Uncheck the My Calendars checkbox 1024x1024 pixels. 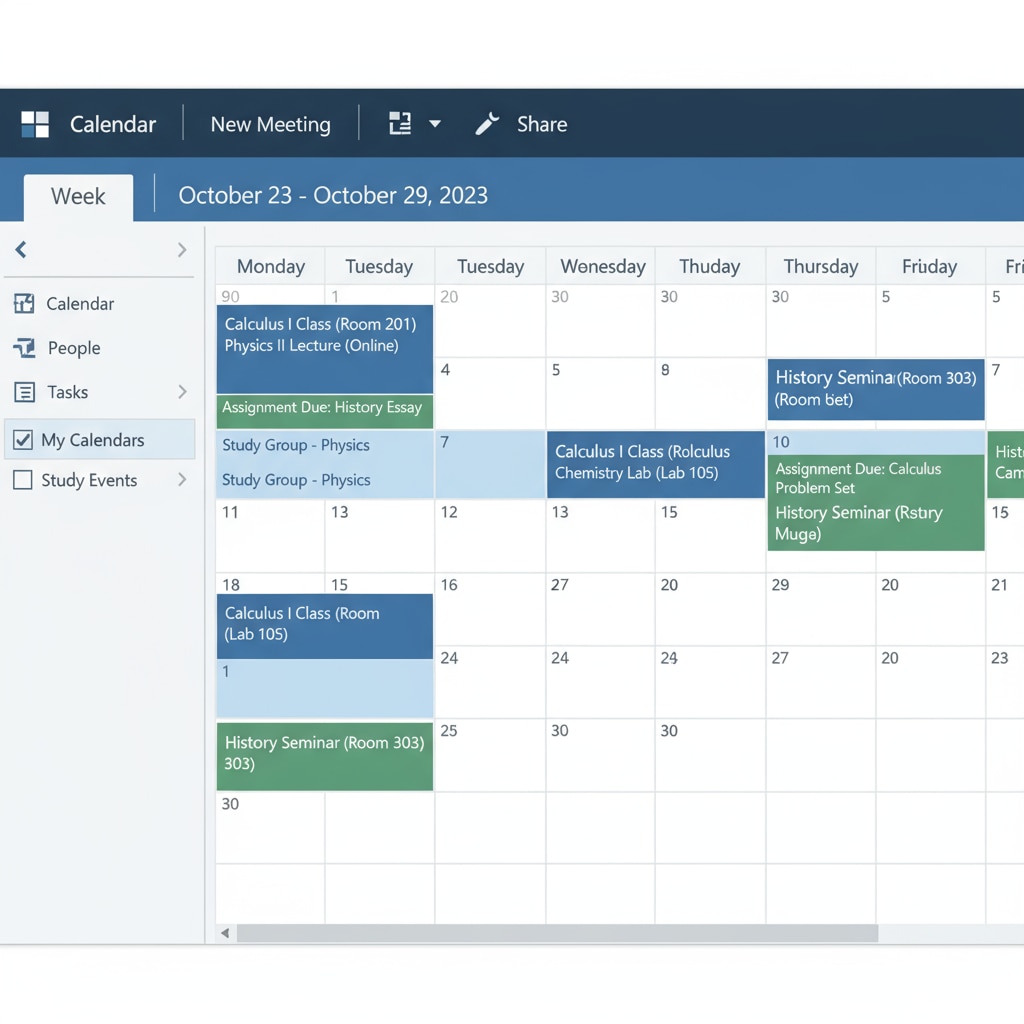point(22,440)
